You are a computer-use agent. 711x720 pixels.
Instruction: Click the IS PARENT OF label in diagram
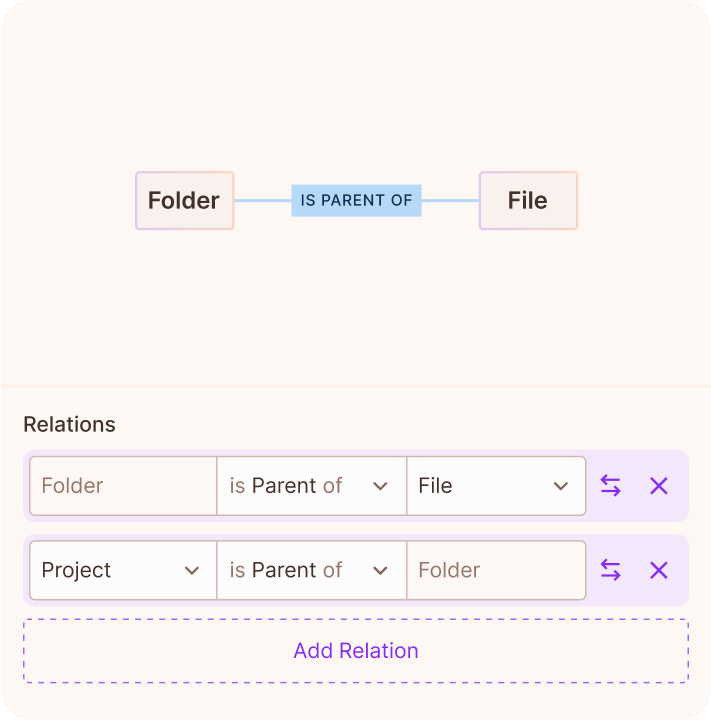[356, 200]
